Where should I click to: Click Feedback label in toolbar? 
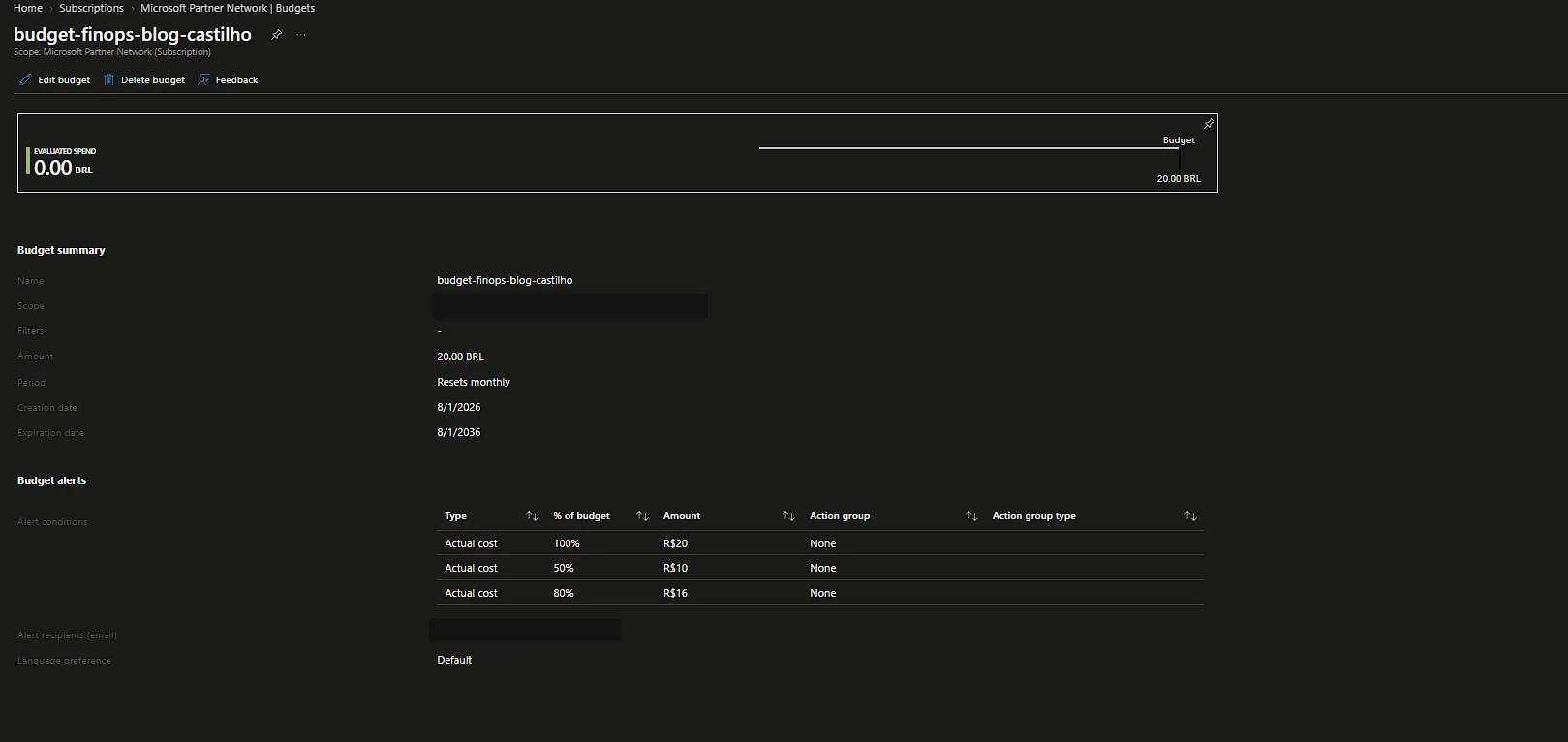(236, 80)
